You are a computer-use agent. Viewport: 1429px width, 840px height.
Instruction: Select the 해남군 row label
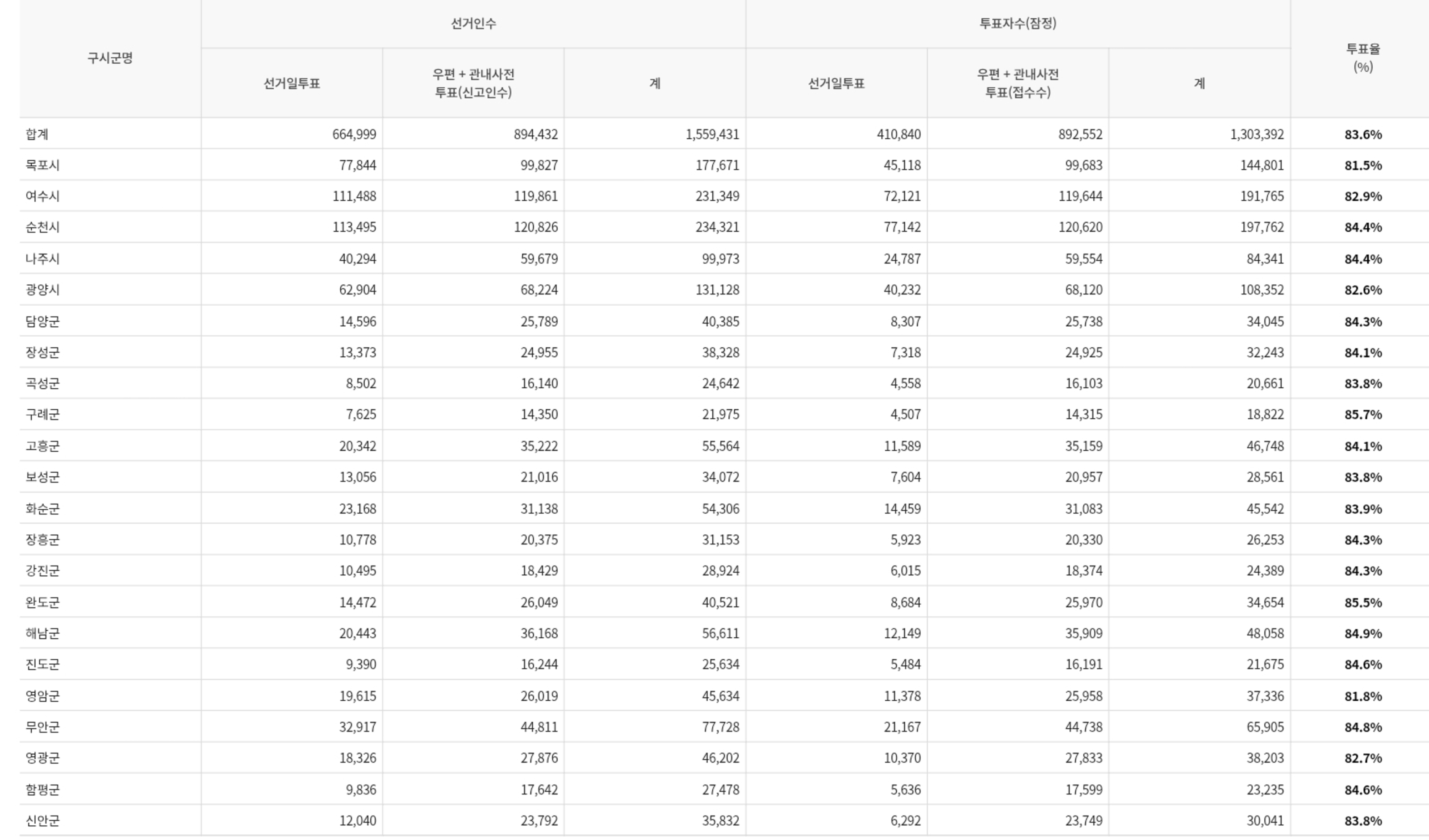(42, 633)
